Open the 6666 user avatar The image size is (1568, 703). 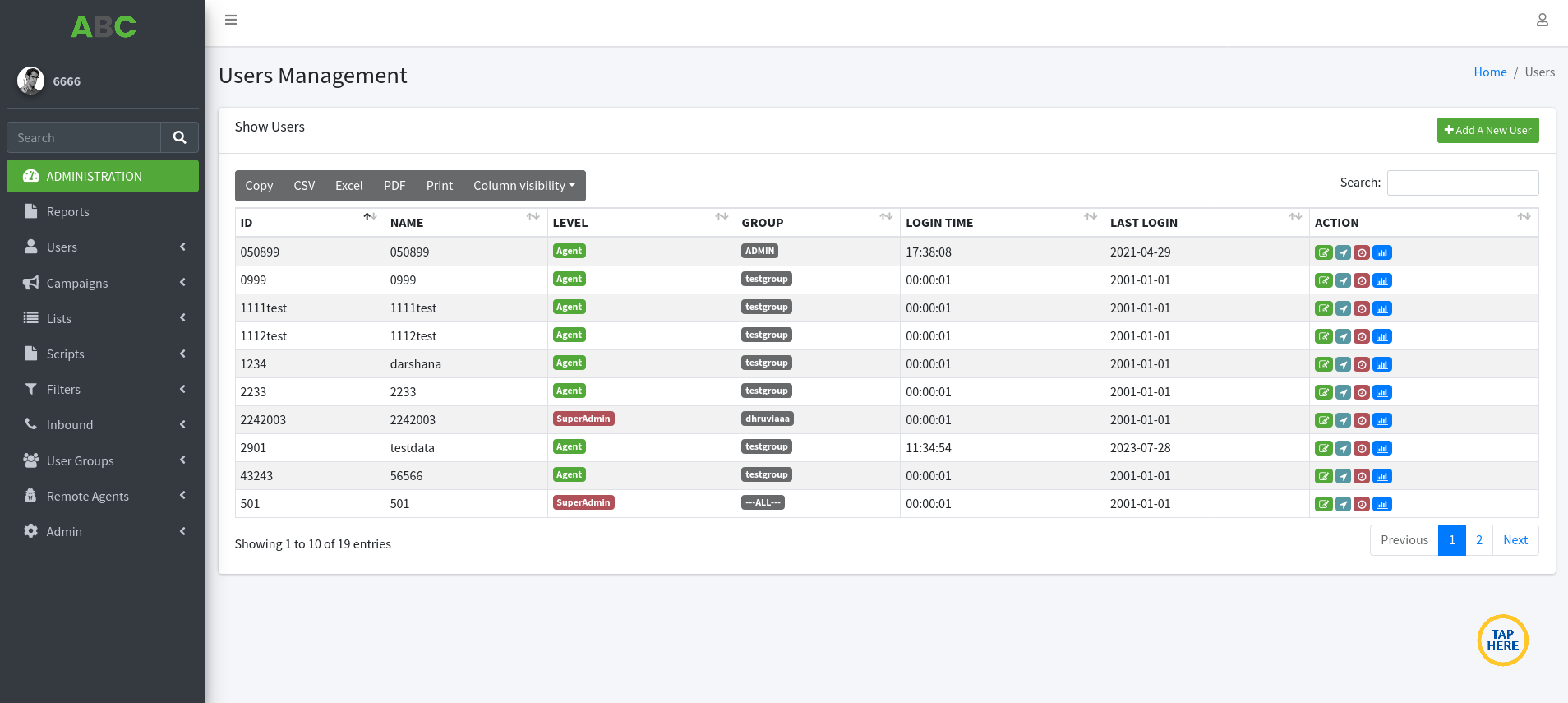[x=31, y=81]
